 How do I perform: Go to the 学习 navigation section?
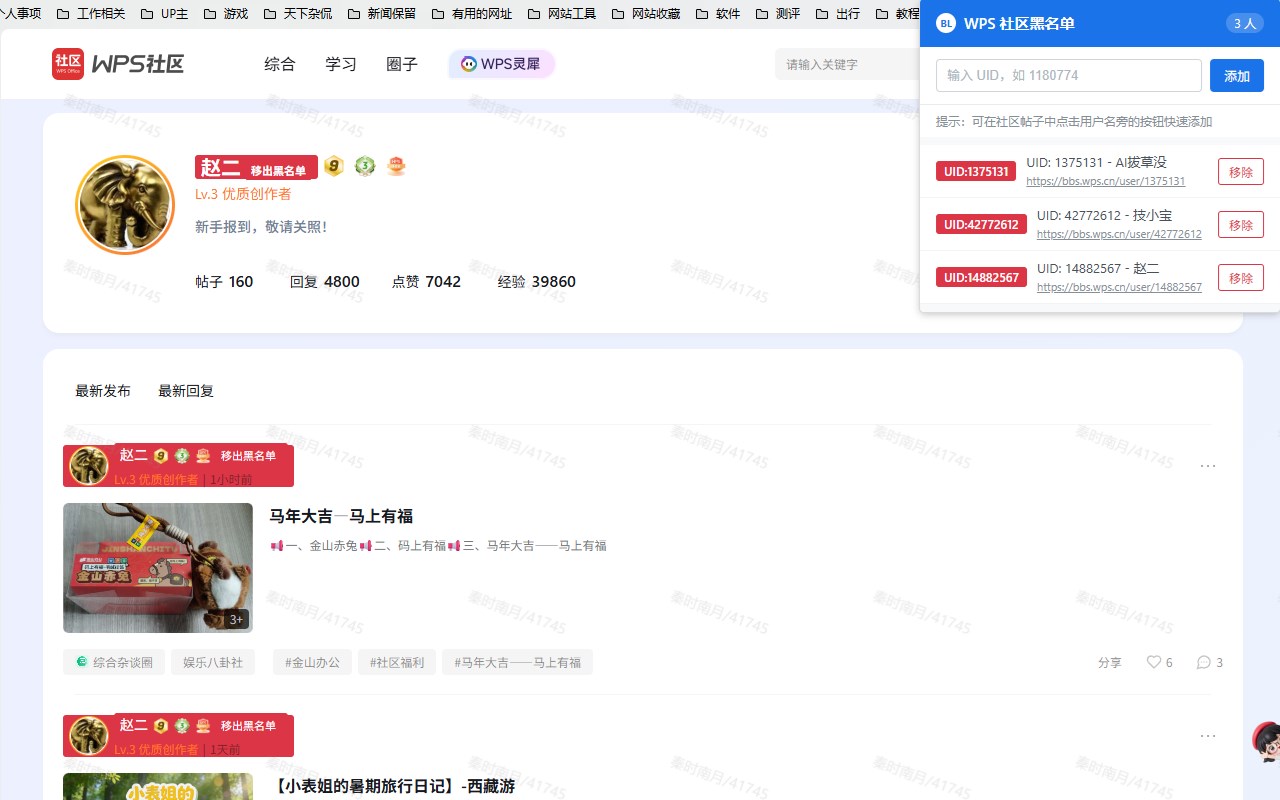coord(341,64)
